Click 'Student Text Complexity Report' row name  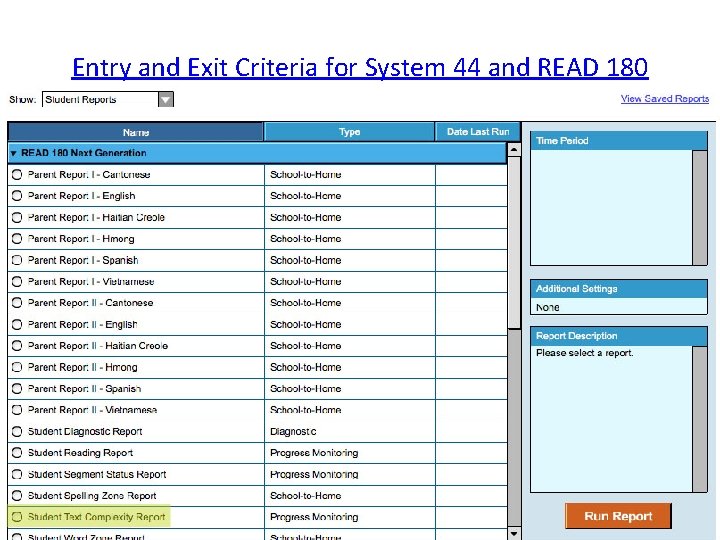(x=96, y=517)
